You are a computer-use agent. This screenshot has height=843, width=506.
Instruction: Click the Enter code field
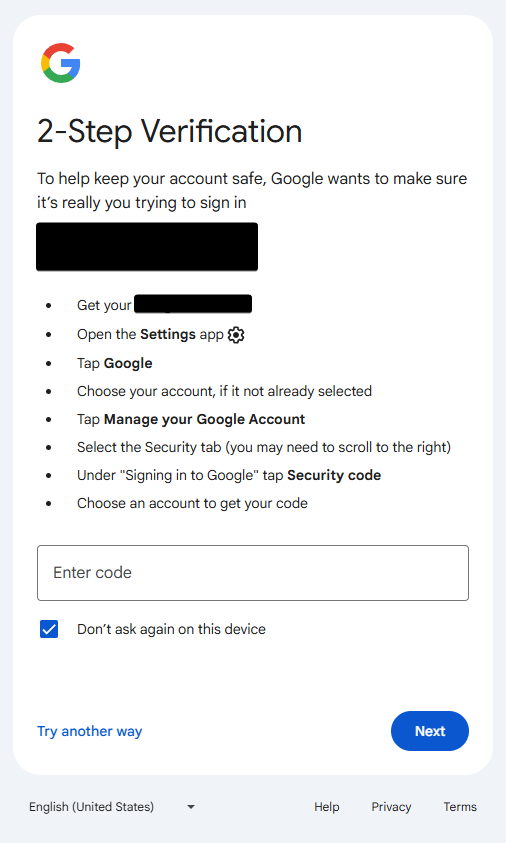pyautogui.click(x=253, y=573)
